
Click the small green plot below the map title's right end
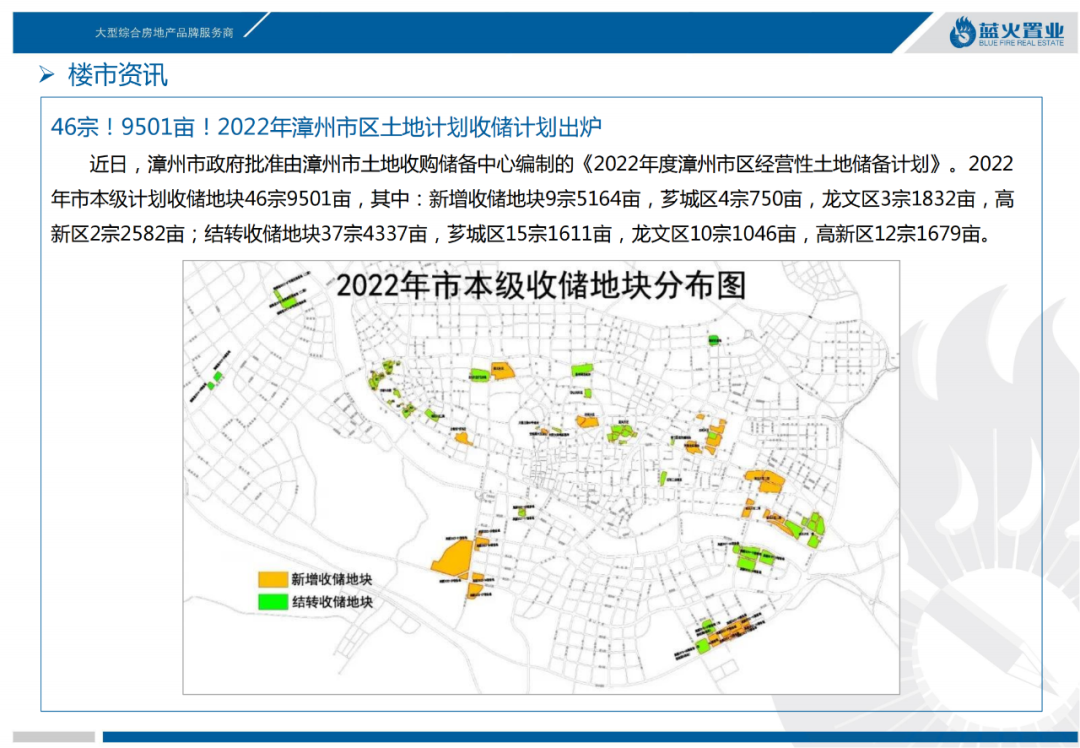tap(713, 340)
